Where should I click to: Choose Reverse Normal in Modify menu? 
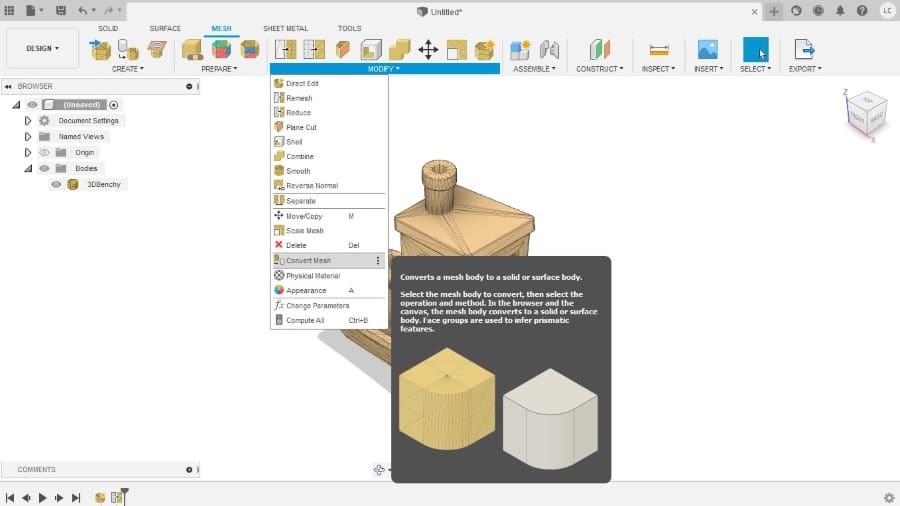329,185
